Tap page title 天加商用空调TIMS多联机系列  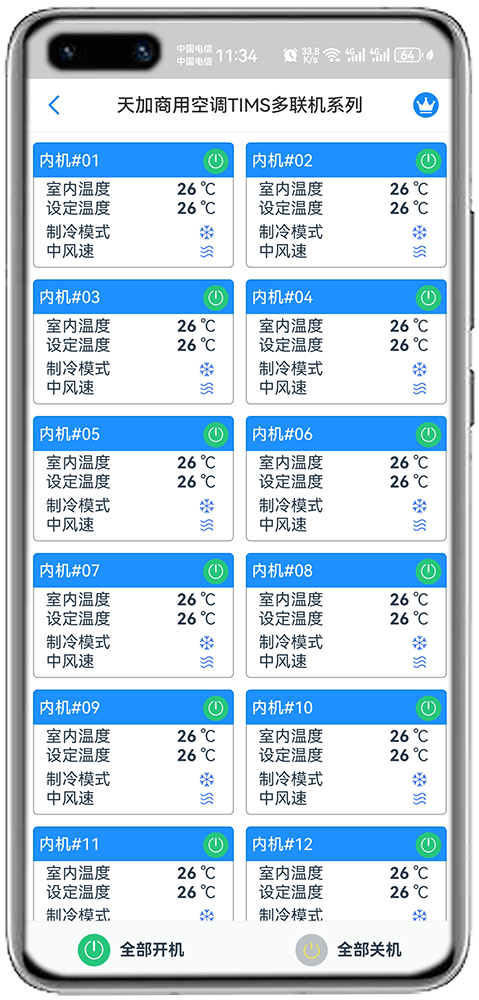click(239, 105)
